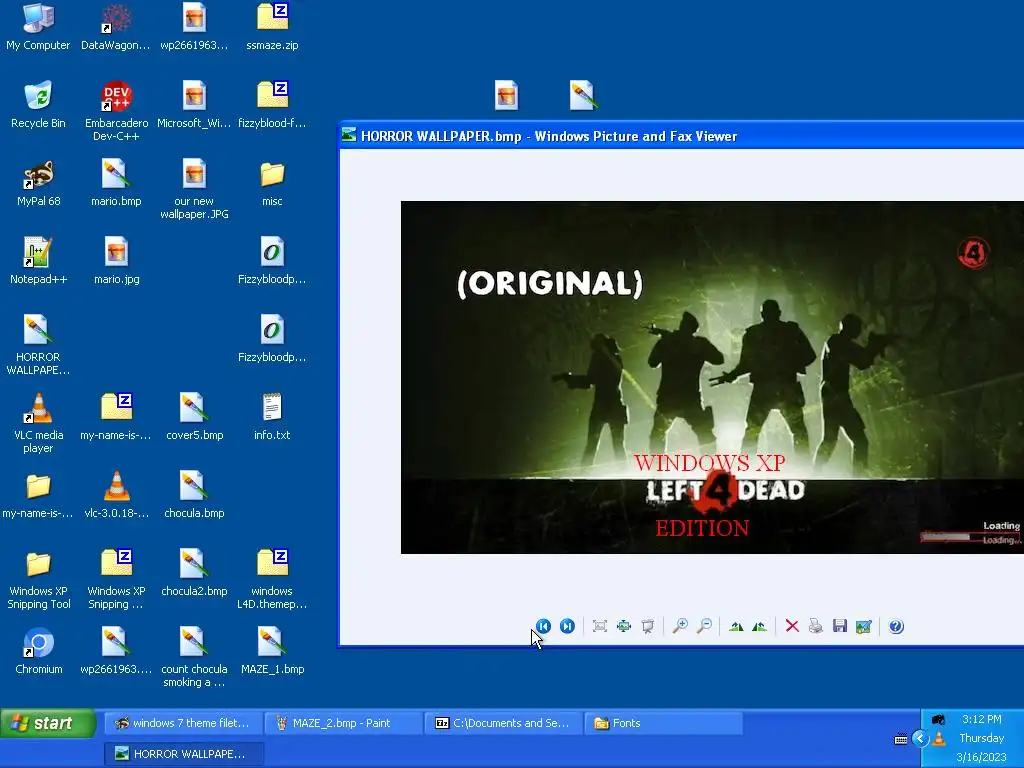Select the misc folder icon
This screenshot has height=768, width=1024.
[x=272, y=183]
